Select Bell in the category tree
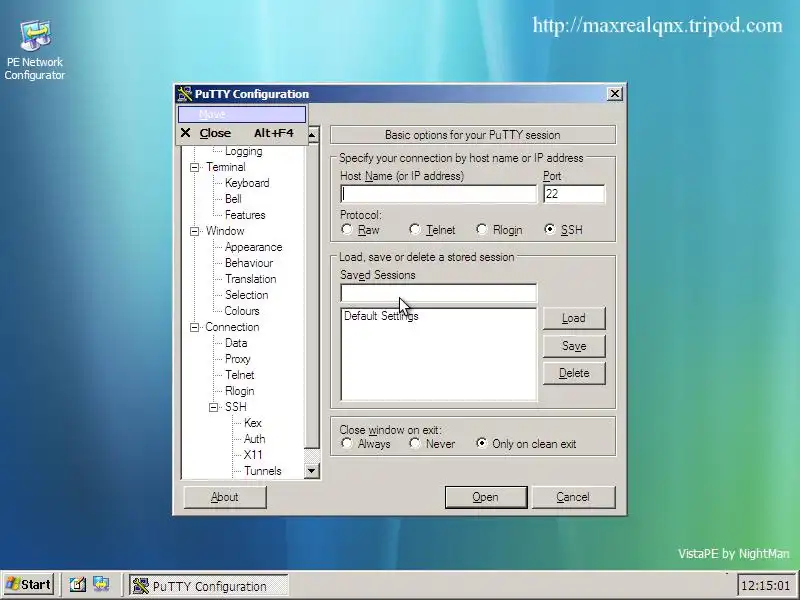The image size is (800, 600). coord(233,199)
